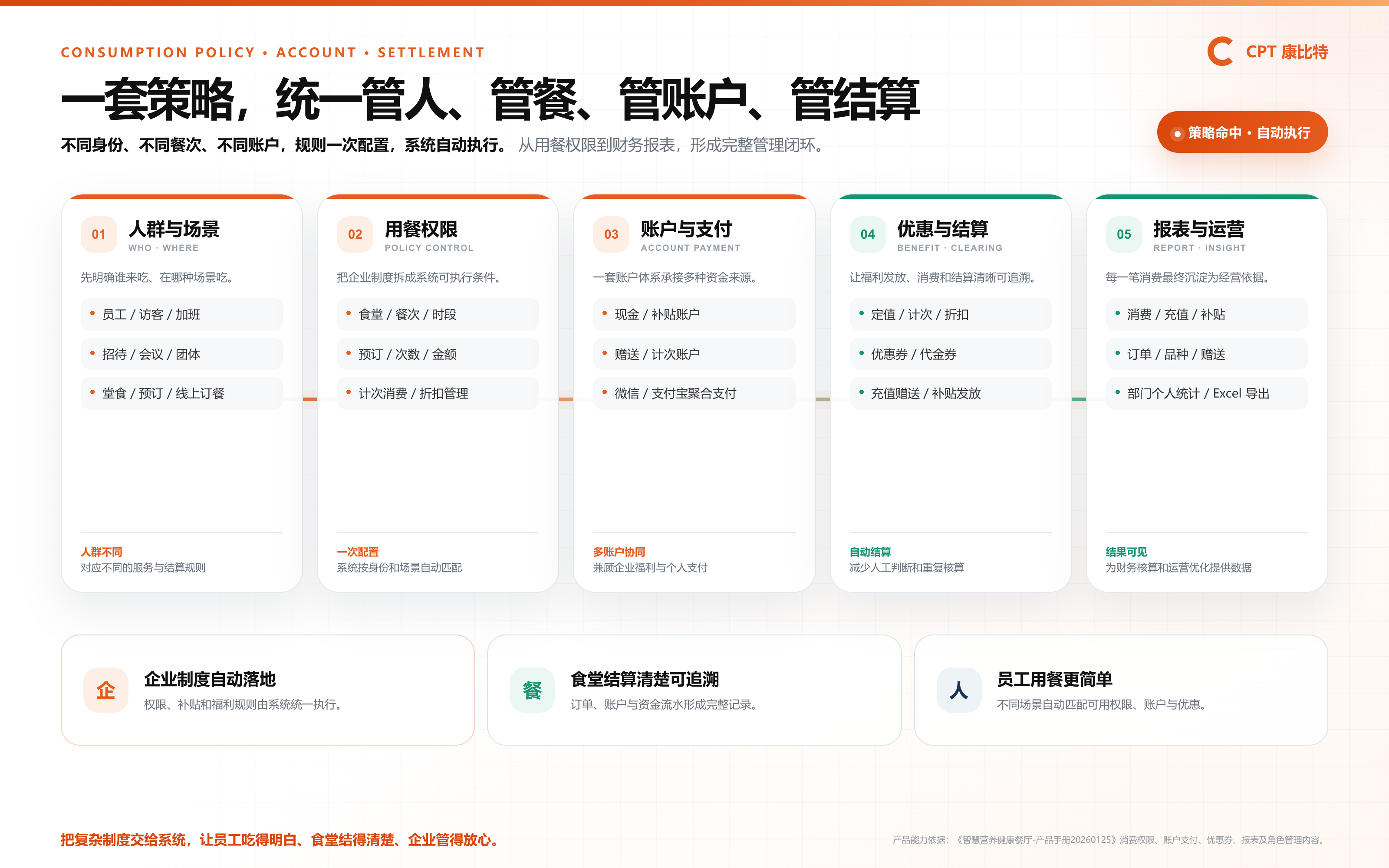
Task: Click 对应不同的服务与结算规则 footer text
Action: pos(143,567)
